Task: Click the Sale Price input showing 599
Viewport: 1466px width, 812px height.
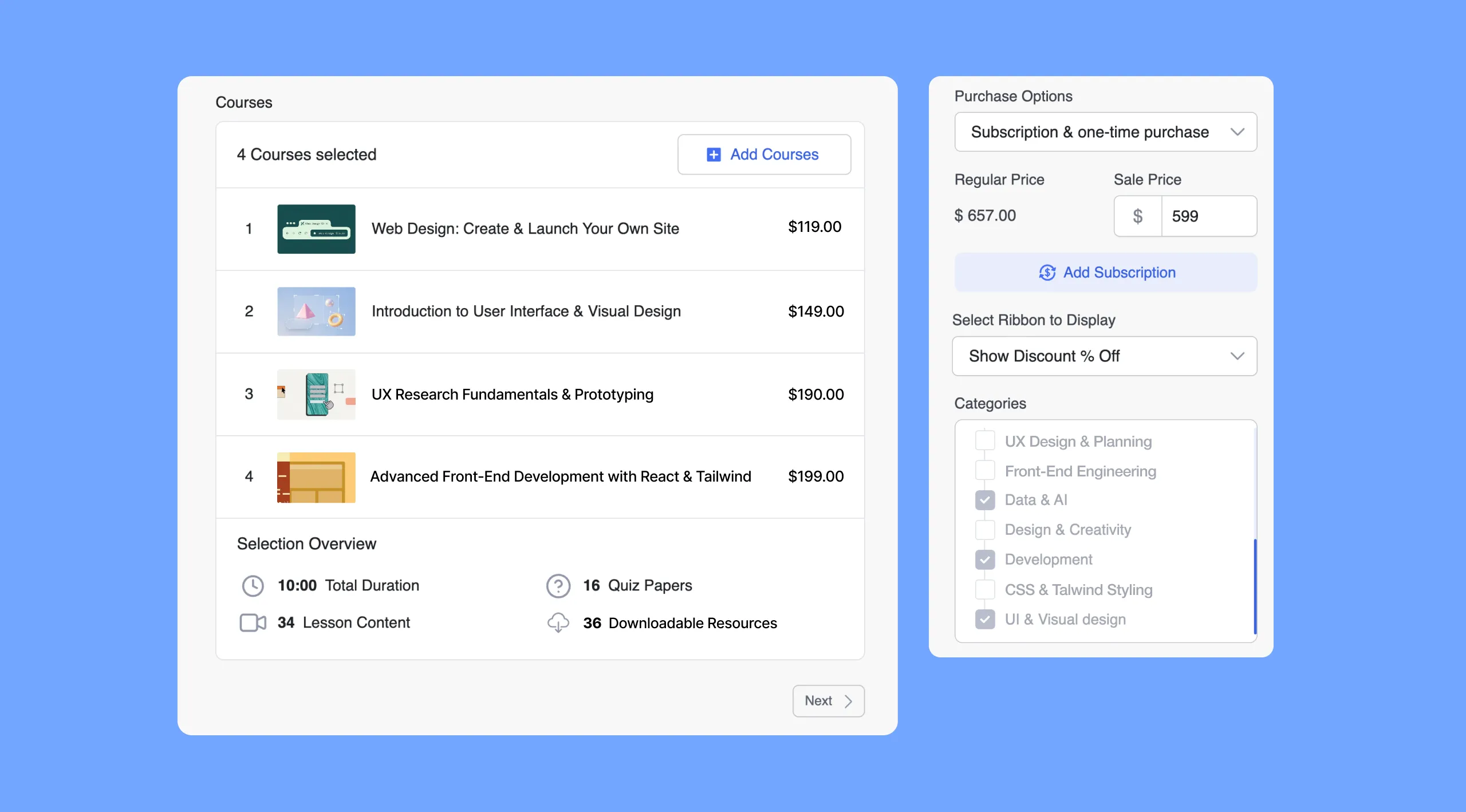Action: pos(1209,216)
